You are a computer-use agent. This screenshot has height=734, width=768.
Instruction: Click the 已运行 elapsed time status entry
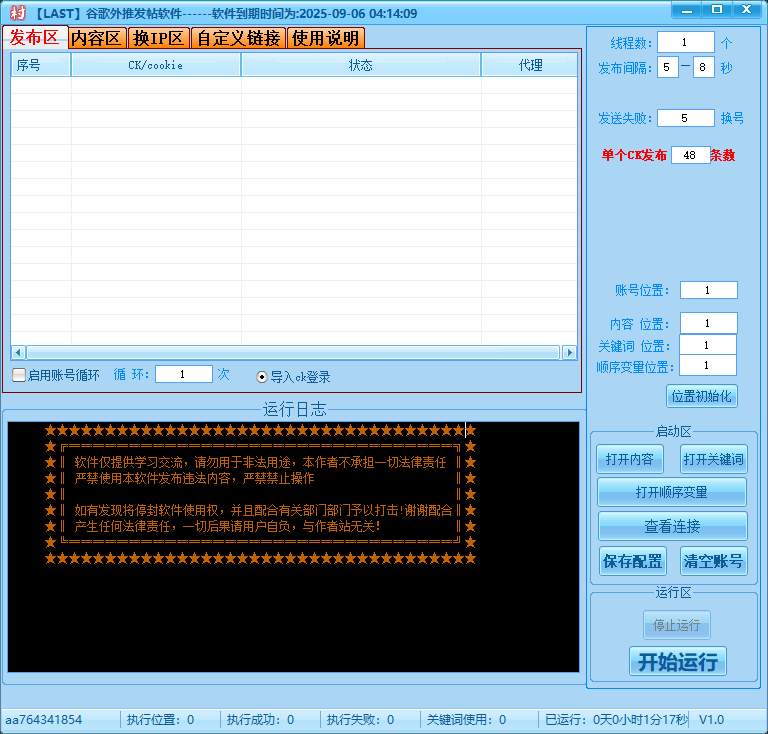616,720
